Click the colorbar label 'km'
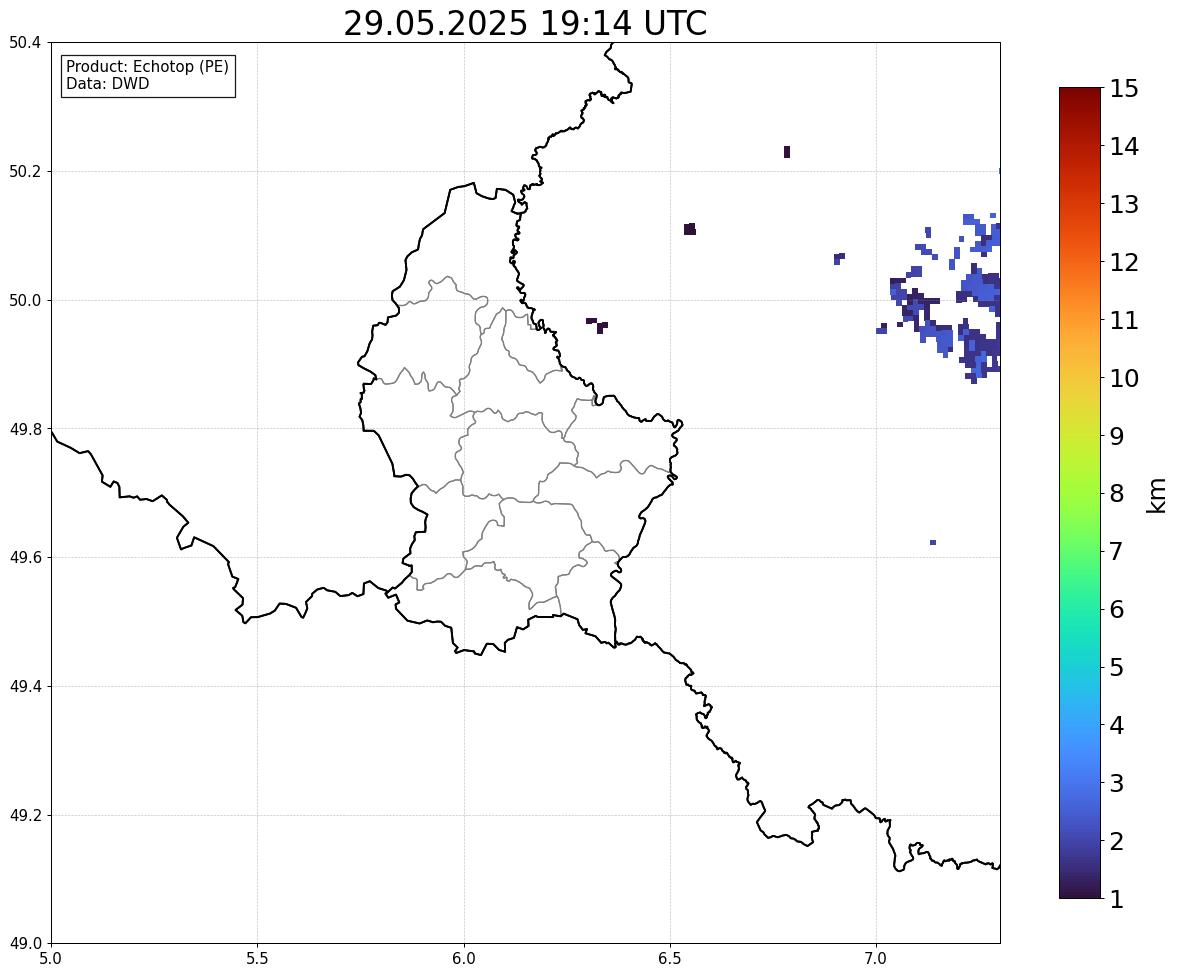 click(1157, 496)
